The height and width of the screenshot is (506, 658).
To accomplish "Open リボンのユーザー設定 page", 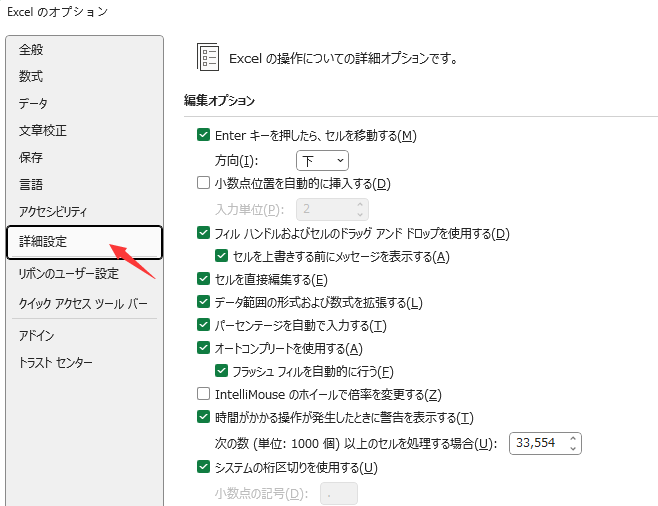I will [69, 274].
